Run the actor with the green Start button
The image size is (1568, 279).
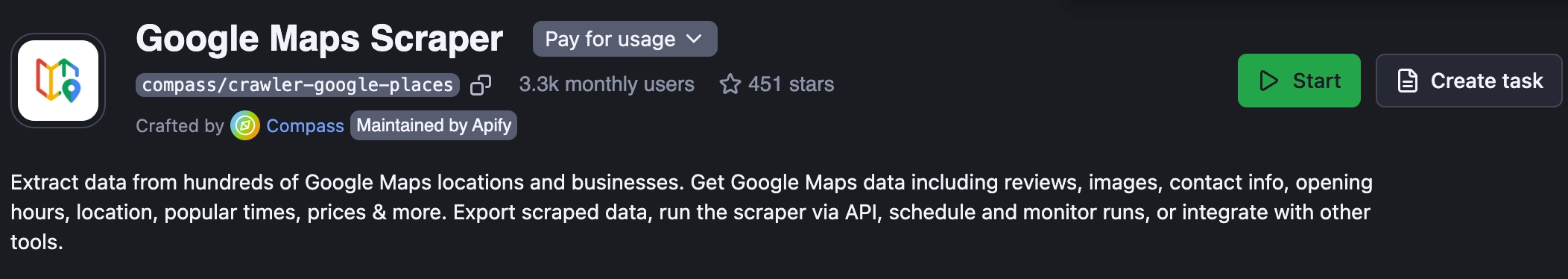(1299, 81)
